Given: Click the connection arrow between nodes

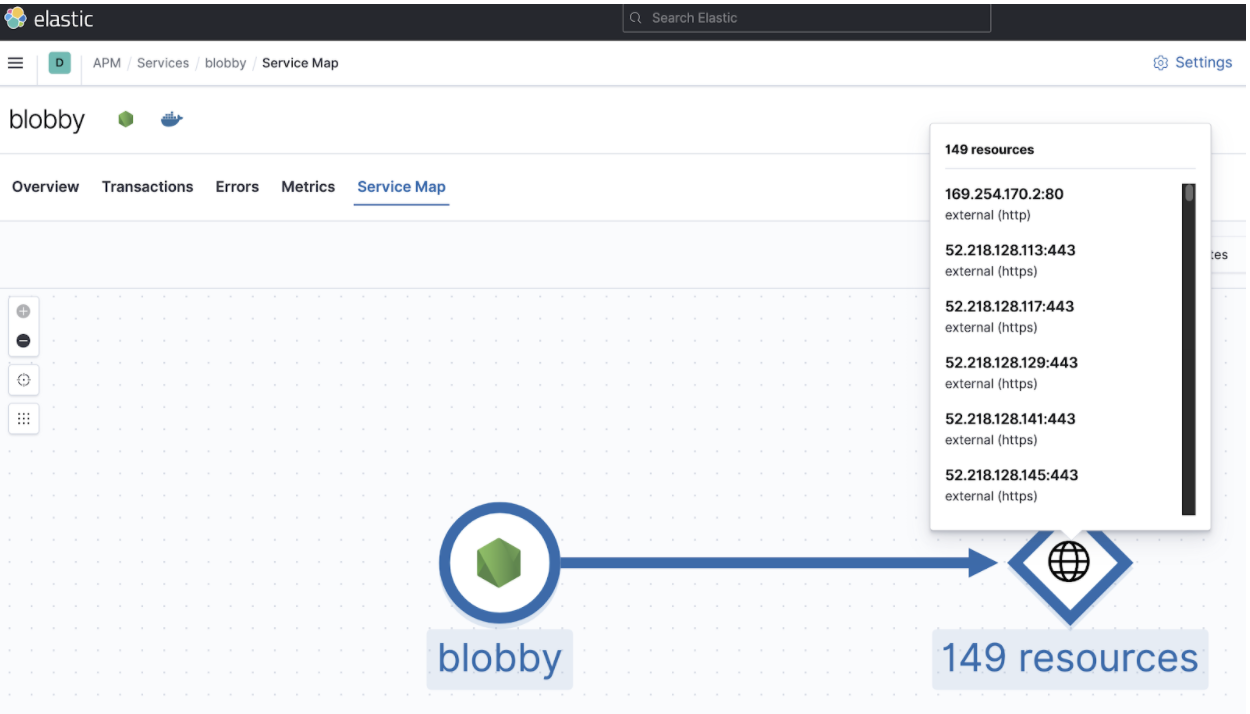Looking at the screenshot, I should (x=778, y=563).
